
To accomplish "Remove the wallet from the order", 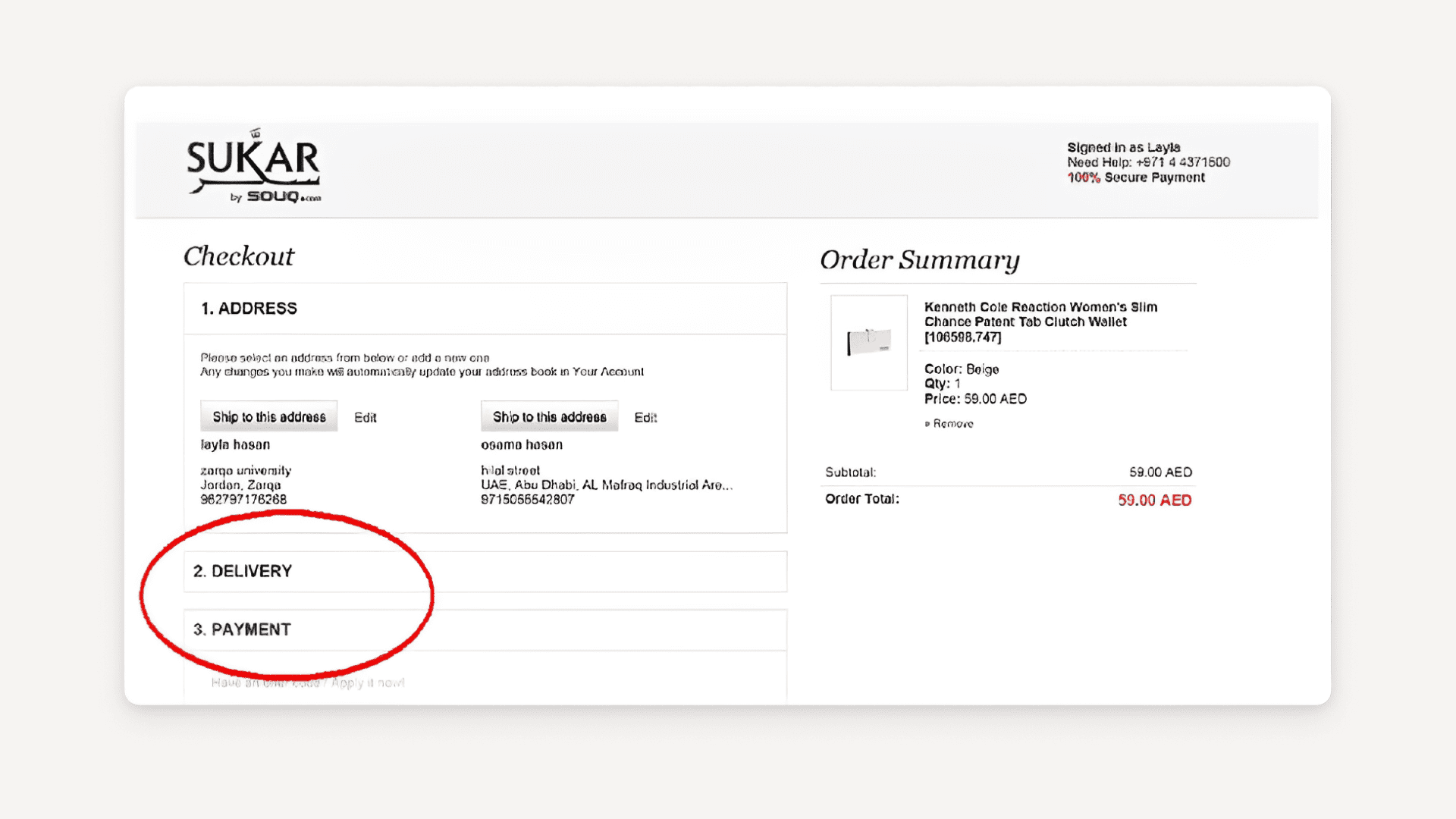I will coord(952,424).
